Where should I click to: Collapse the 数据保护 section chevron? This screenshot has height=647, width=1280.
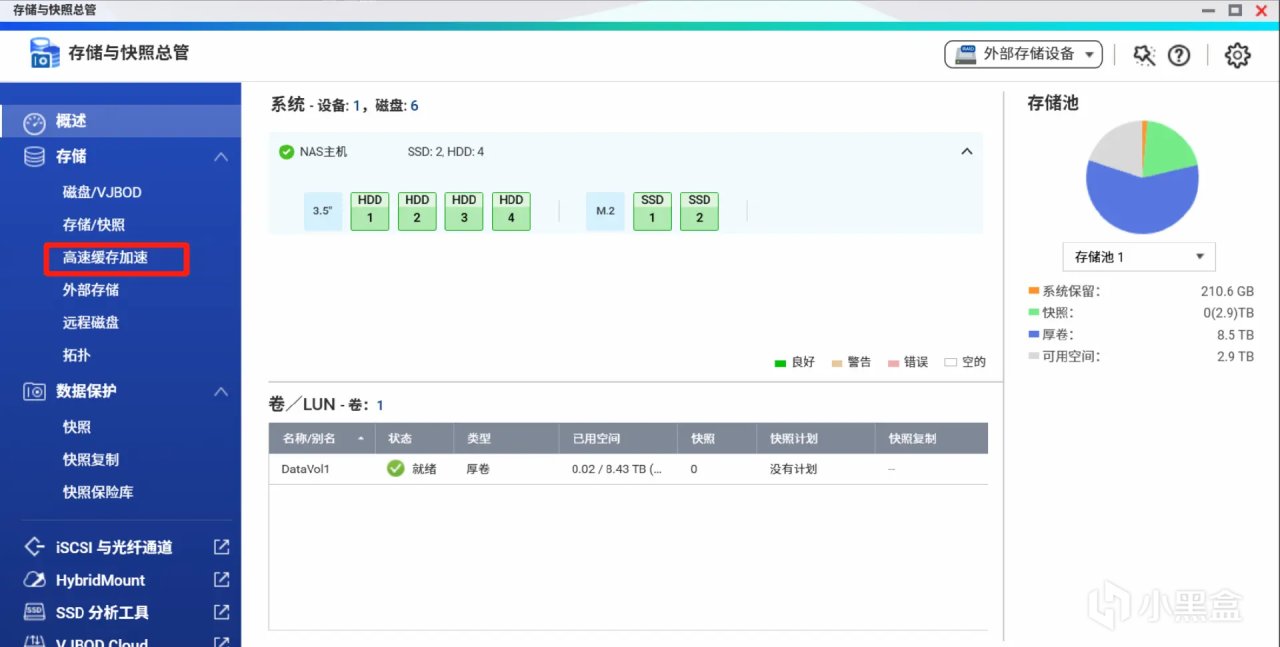click(x=222, y=392)
